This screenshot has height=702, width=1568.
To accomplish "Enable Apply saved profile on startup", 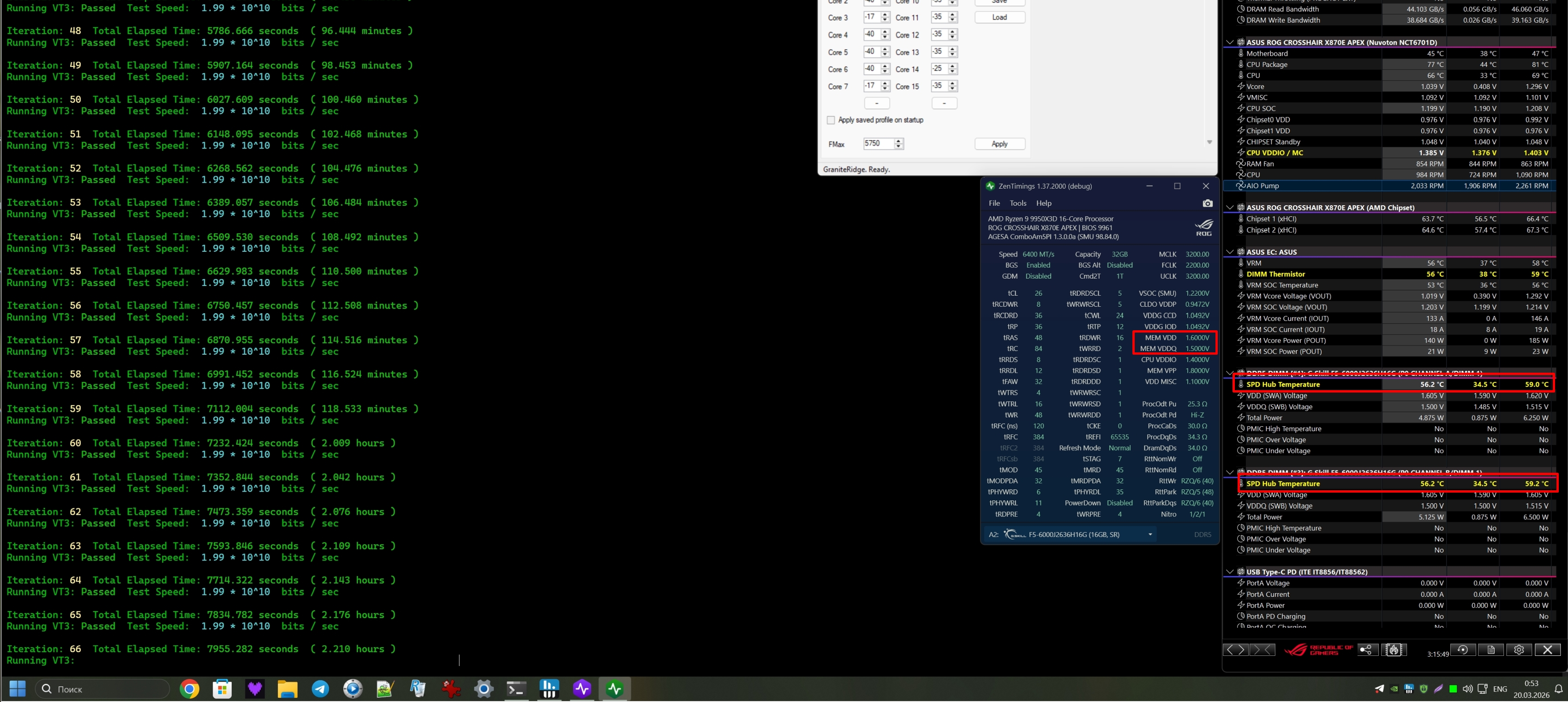I will [831, 120].
